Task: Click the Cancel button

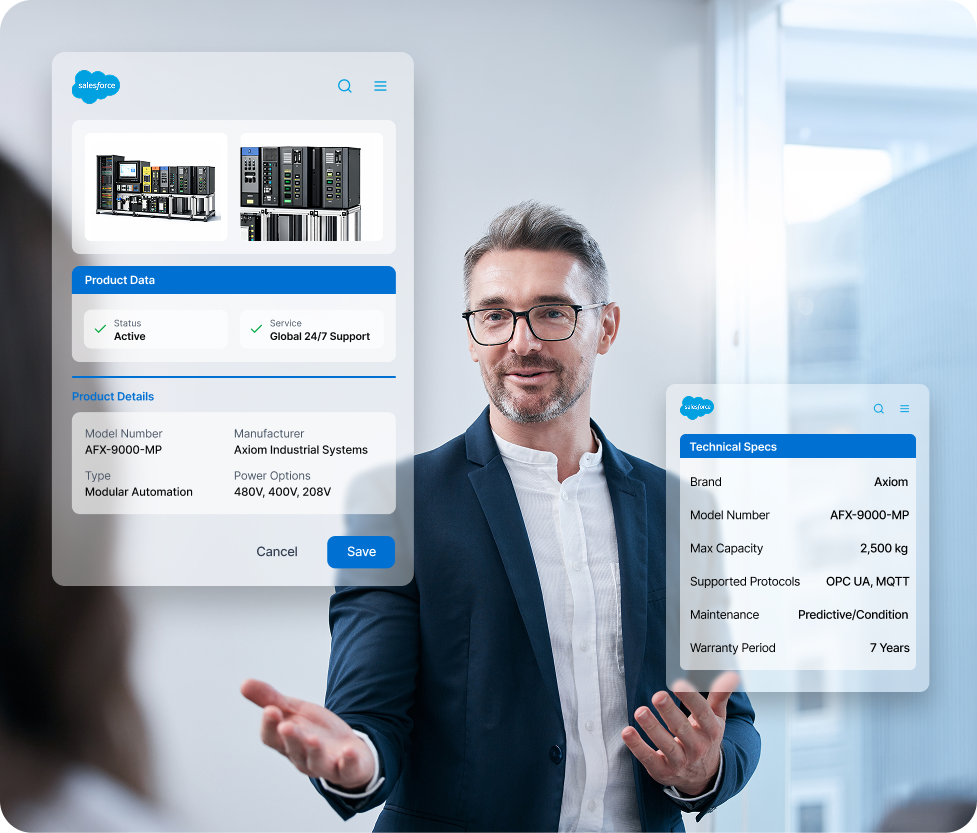Action: [x=277, y=552]
